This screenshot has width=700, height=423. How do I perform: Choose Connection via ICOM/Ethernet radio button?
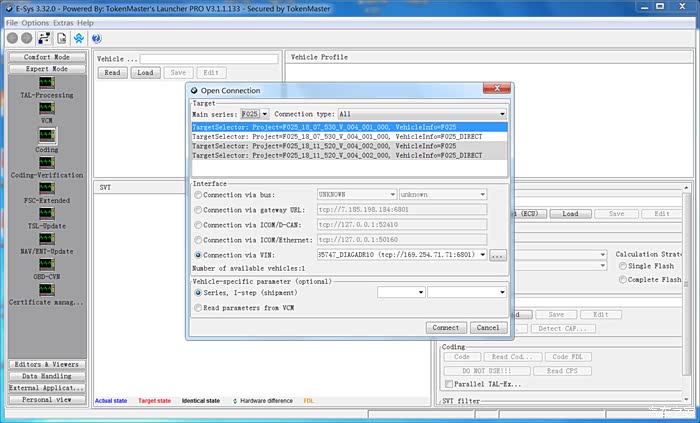(198, 239)
